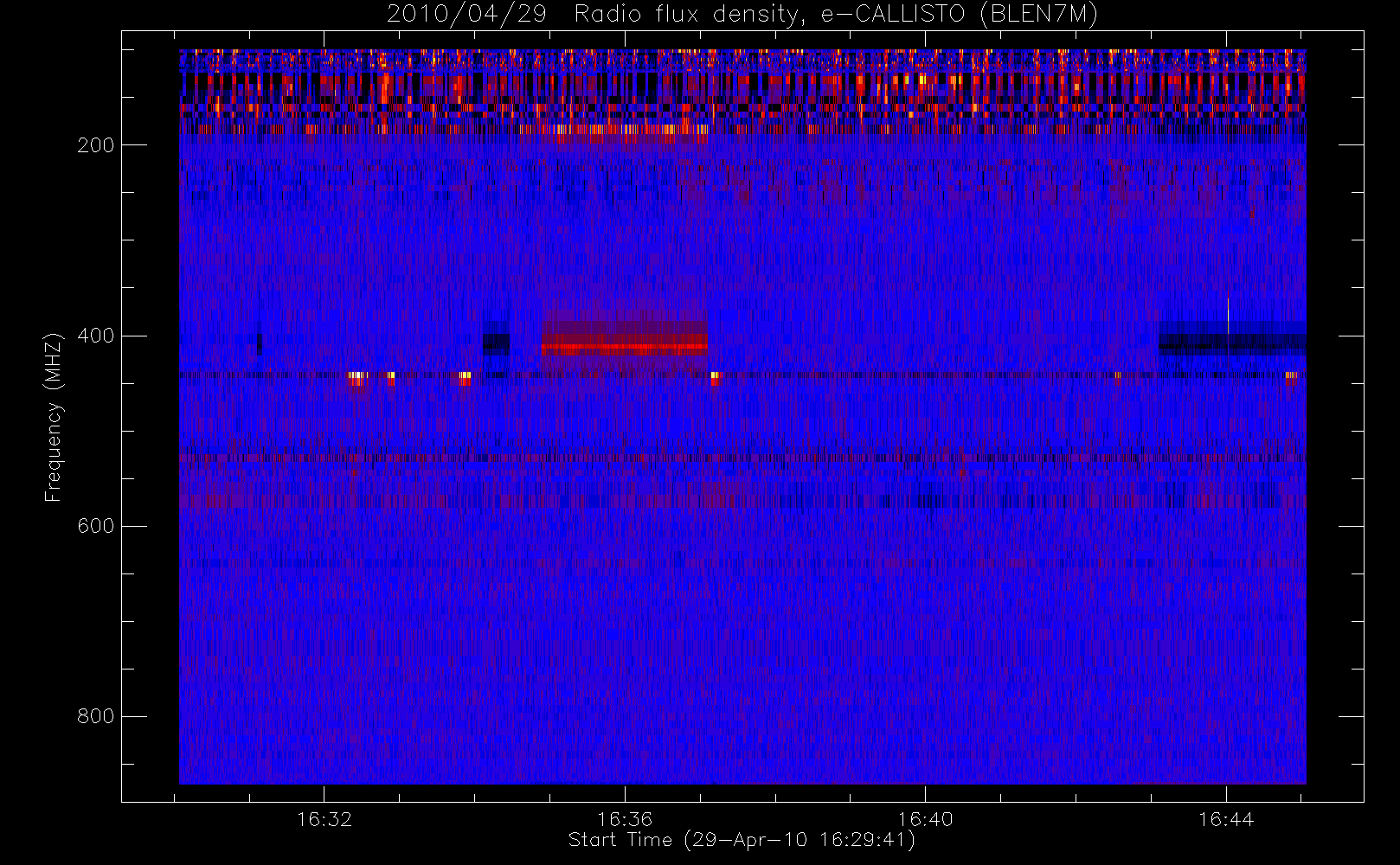Click the 'Frequency (MHZ)' axis label
1400x865 pixels.
54,417
